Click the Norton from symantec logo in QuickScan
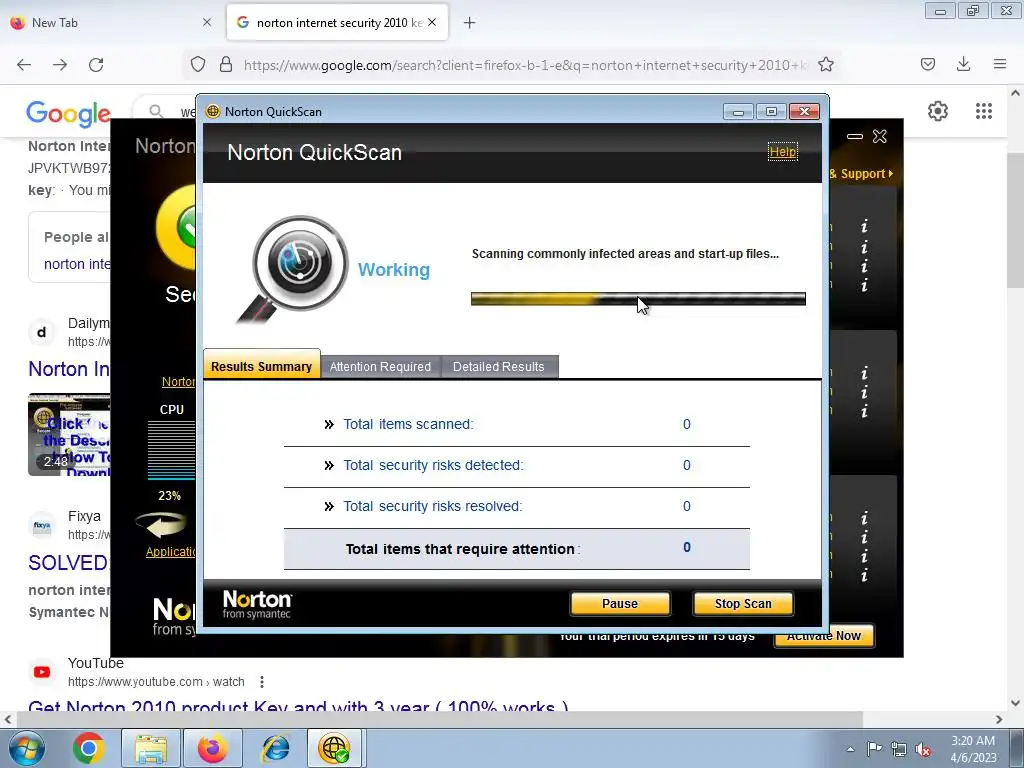1024x768 pixels. click(257, 604)
